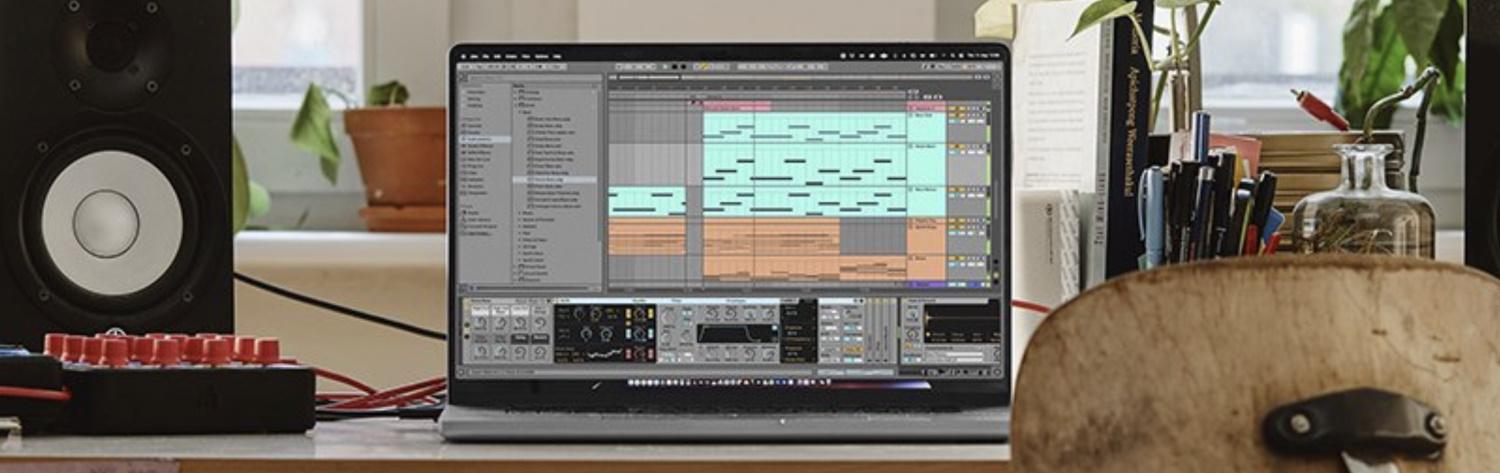Image resolution: width=1500 pixels, height=473 pixels.
Task: Click the waveform display in the rightmost device
Action: click(960, 322)
